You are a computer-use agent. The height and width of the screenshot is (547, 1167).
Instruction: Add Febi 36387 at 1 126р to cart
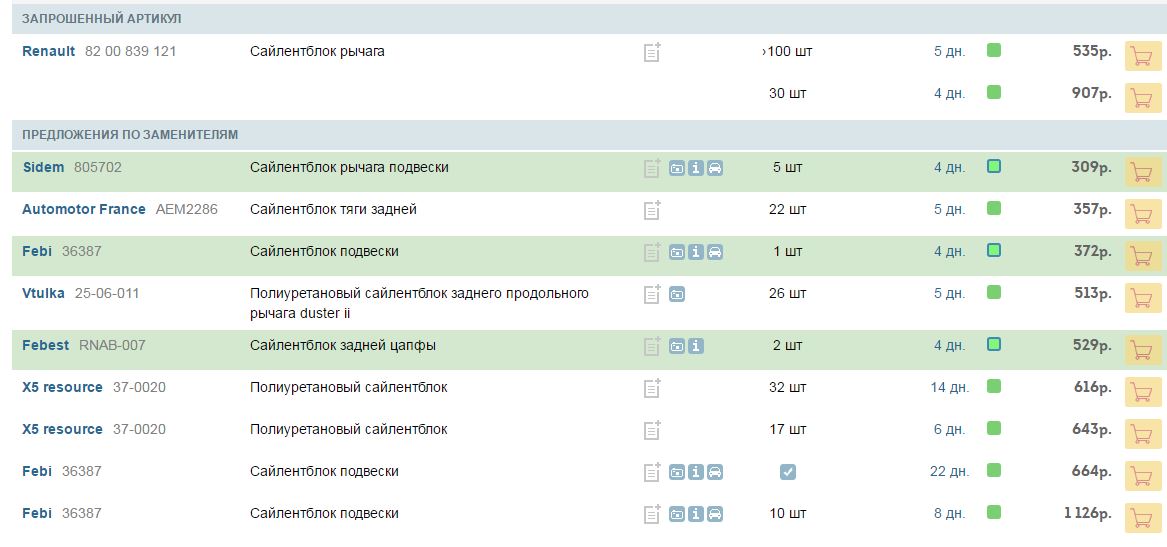pos(1142,517)
